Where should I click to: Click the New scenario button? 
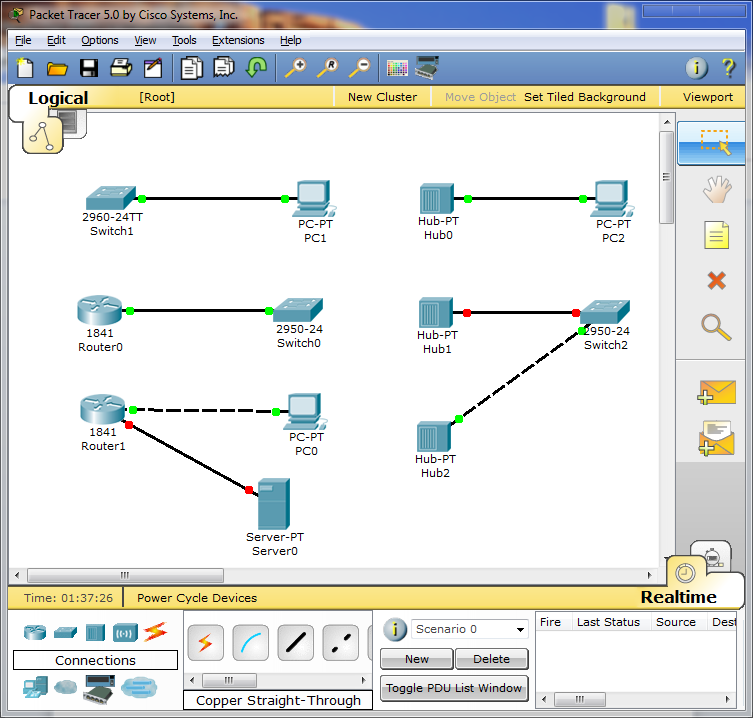[x=416, y=659]
